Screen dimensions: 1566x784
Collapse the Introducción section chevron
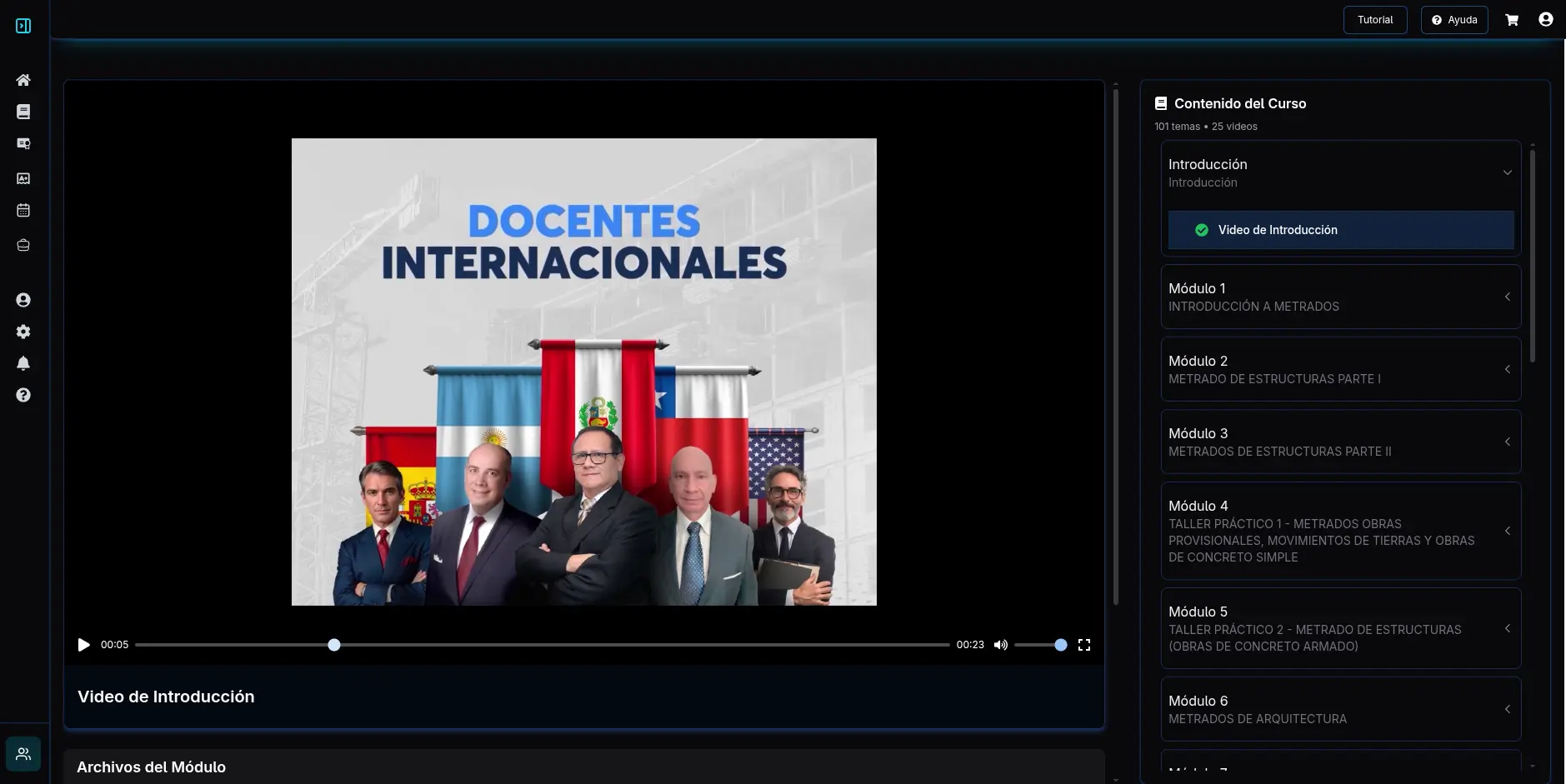[x=1508, y=172]
